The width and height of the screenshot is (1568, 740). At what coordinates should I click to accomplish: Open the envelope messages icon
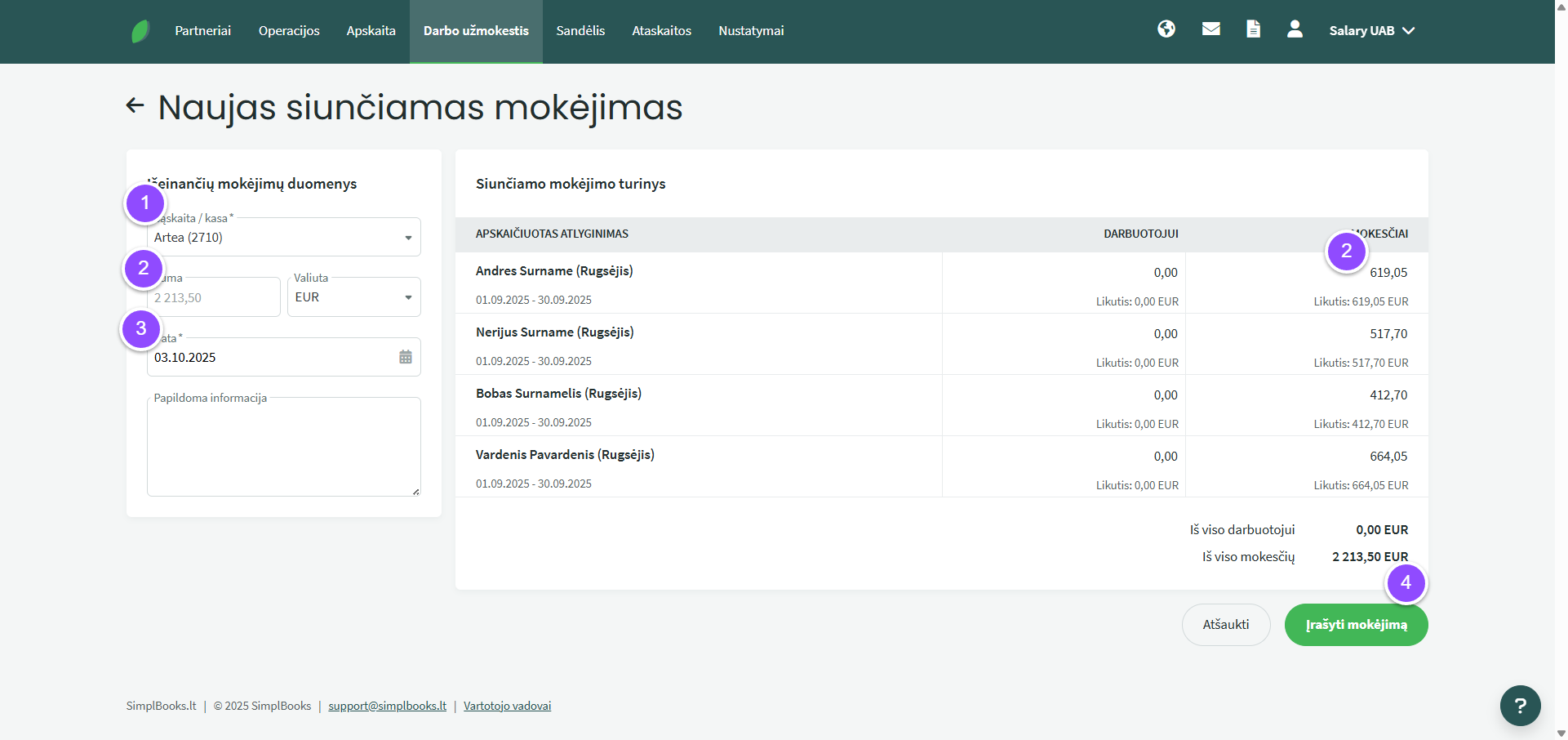click(x=1211, y=29)
